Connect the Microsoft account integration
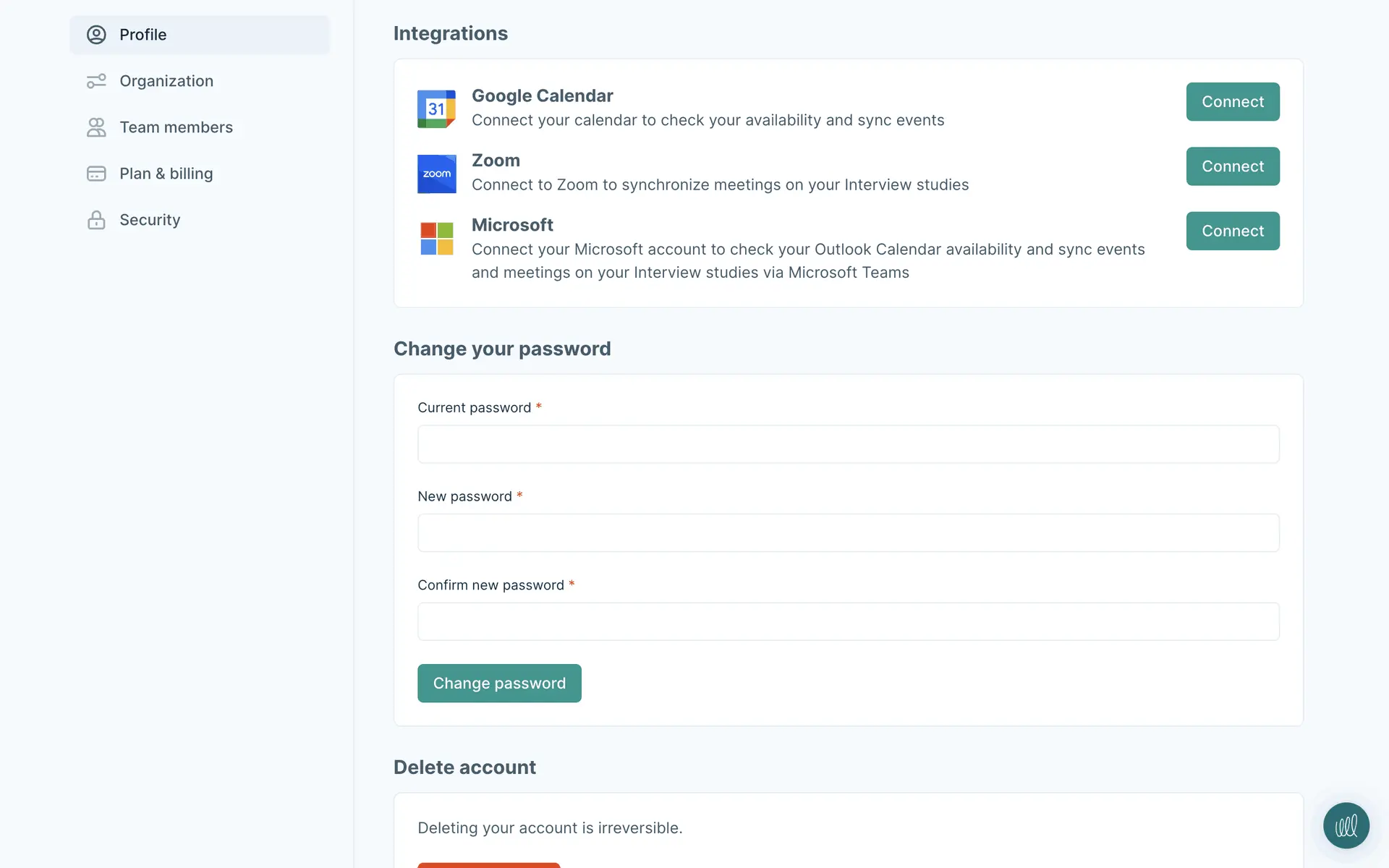This screenshot has width=1389, height=868. point(1232,231)
